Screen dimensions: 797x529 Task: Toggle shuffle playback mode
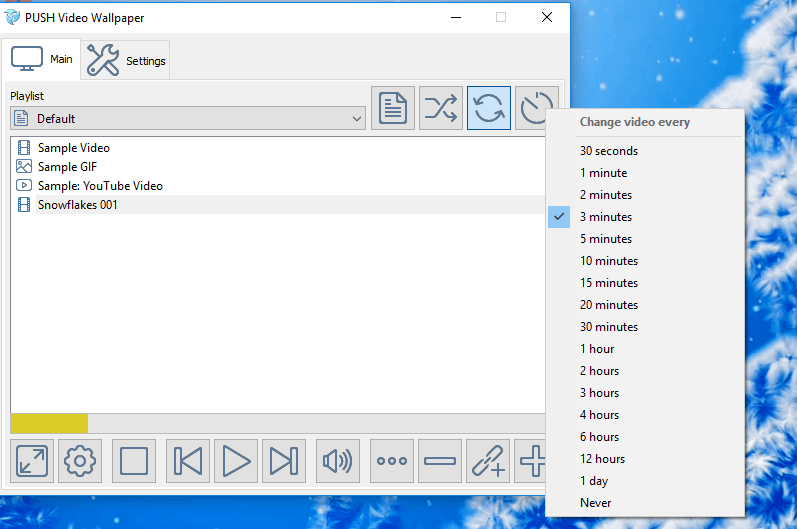pos(441,108)
